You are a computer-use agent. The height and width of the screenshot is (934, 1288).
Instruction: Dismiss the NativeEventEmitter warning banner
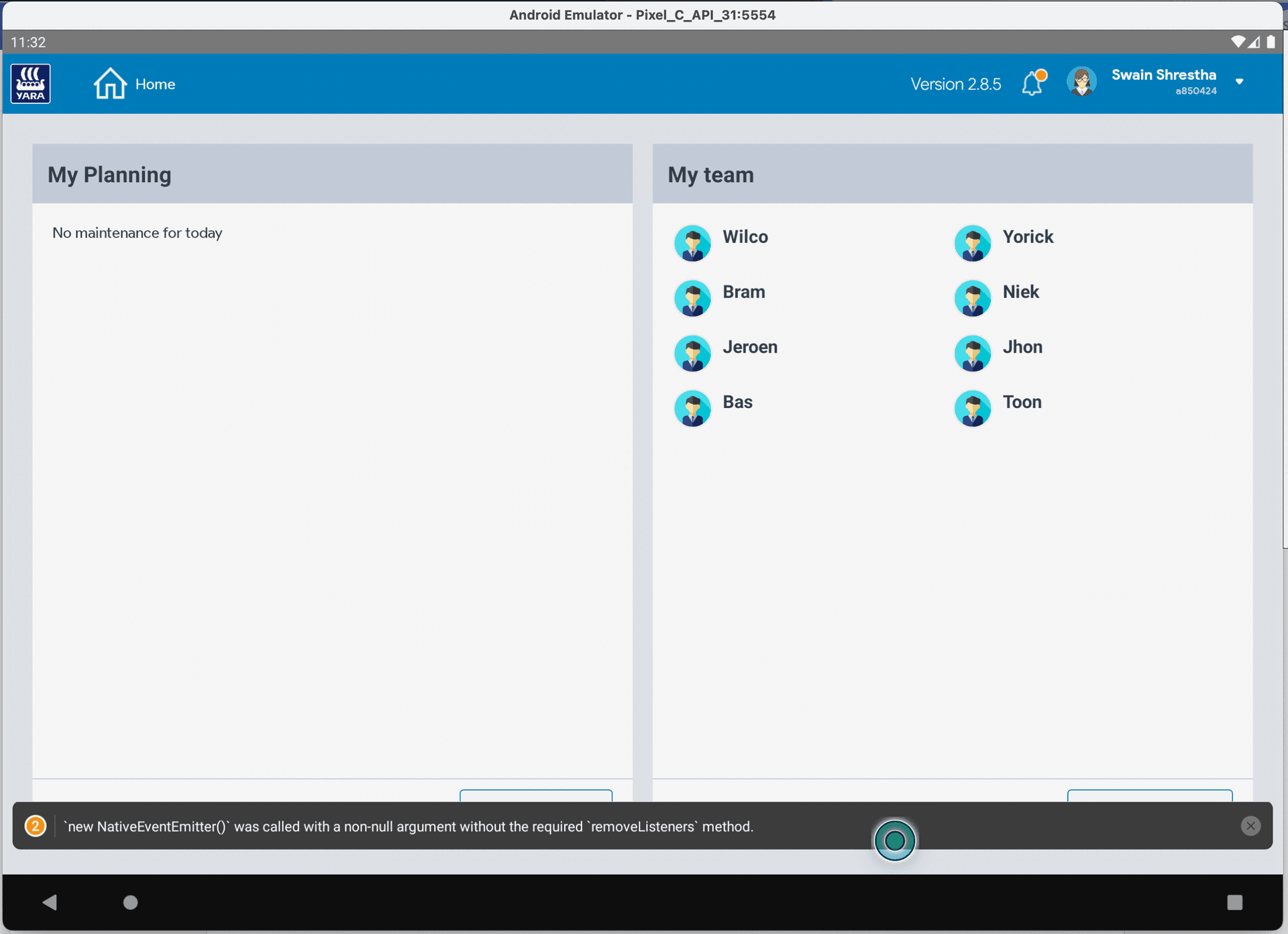[1250, 826]
